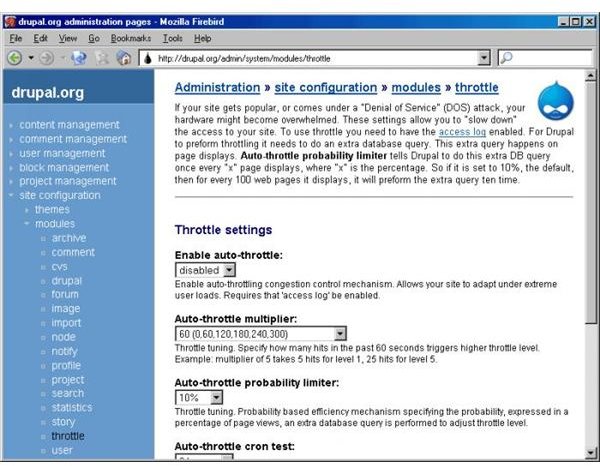
Task: Open the cvs module link
Action: [x=59, y=266]
